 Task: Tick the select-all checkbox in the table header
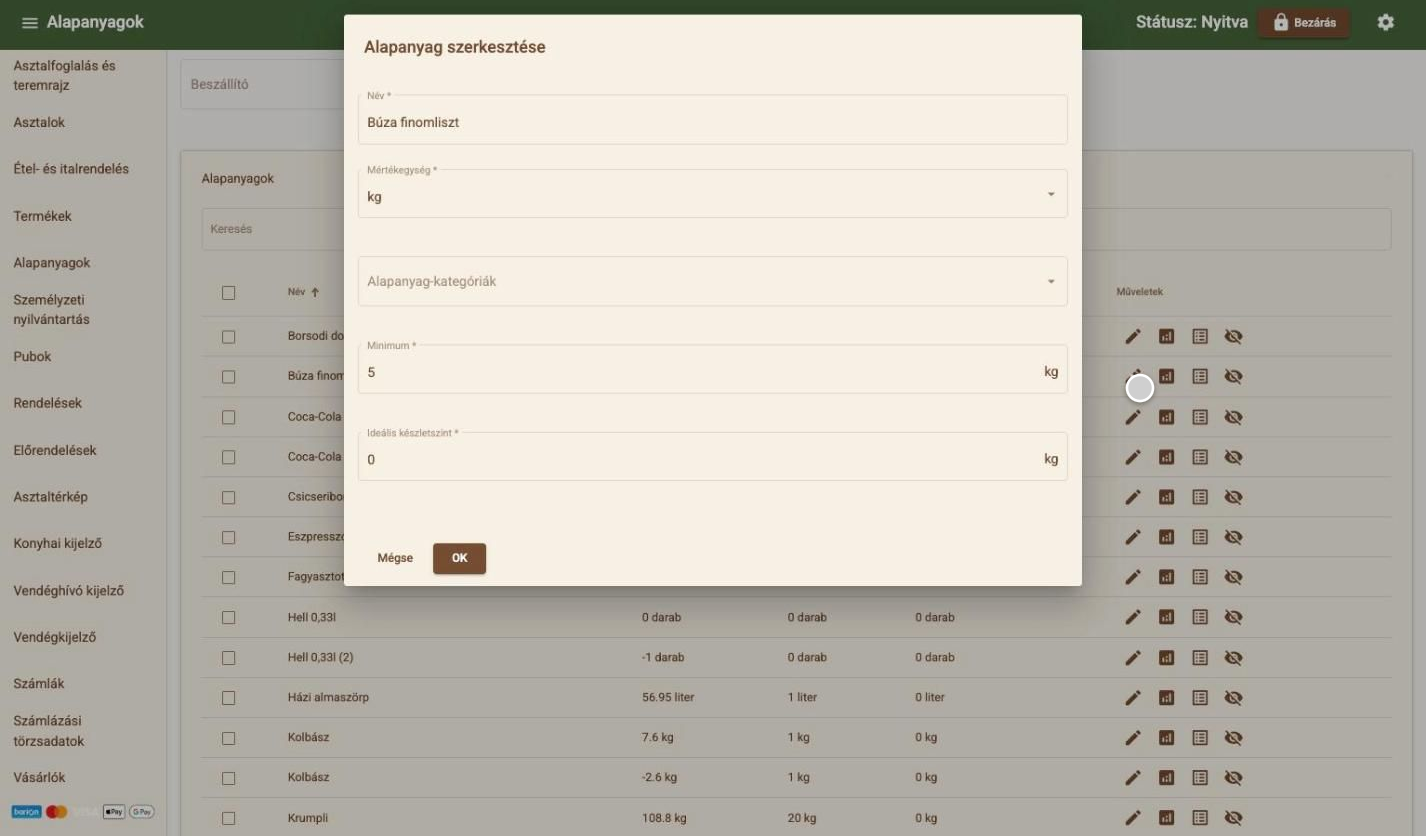click(228, 293)
